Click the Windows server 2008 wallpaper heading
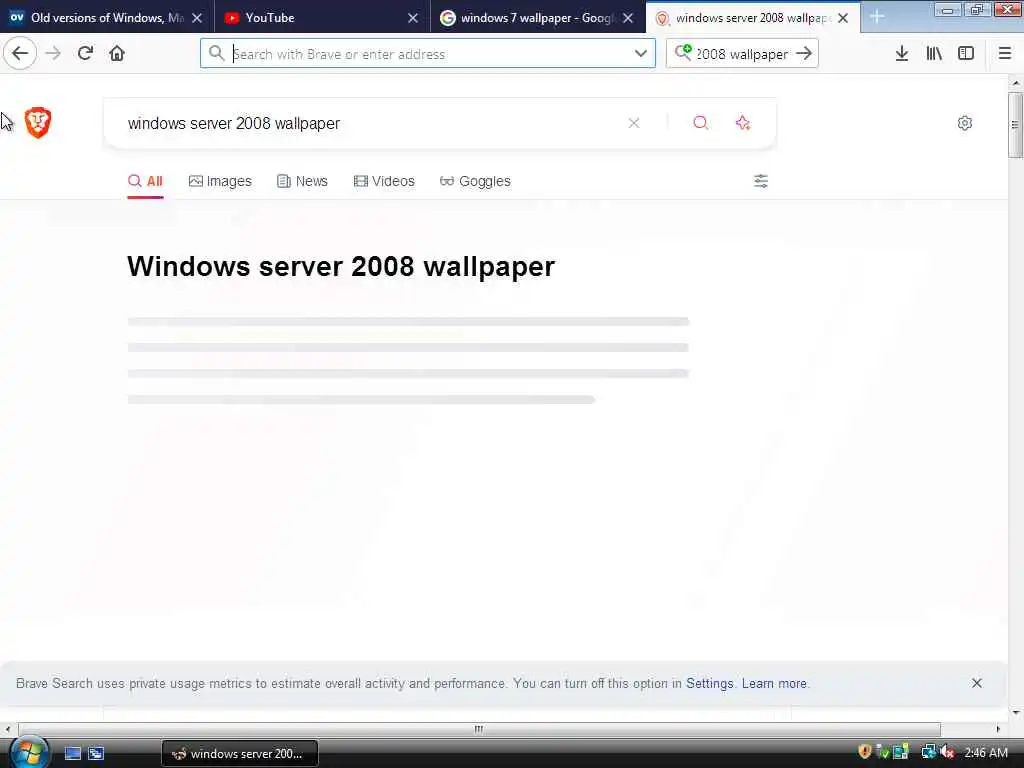Viewport: 1024px width, 768px height. (341, 266)
